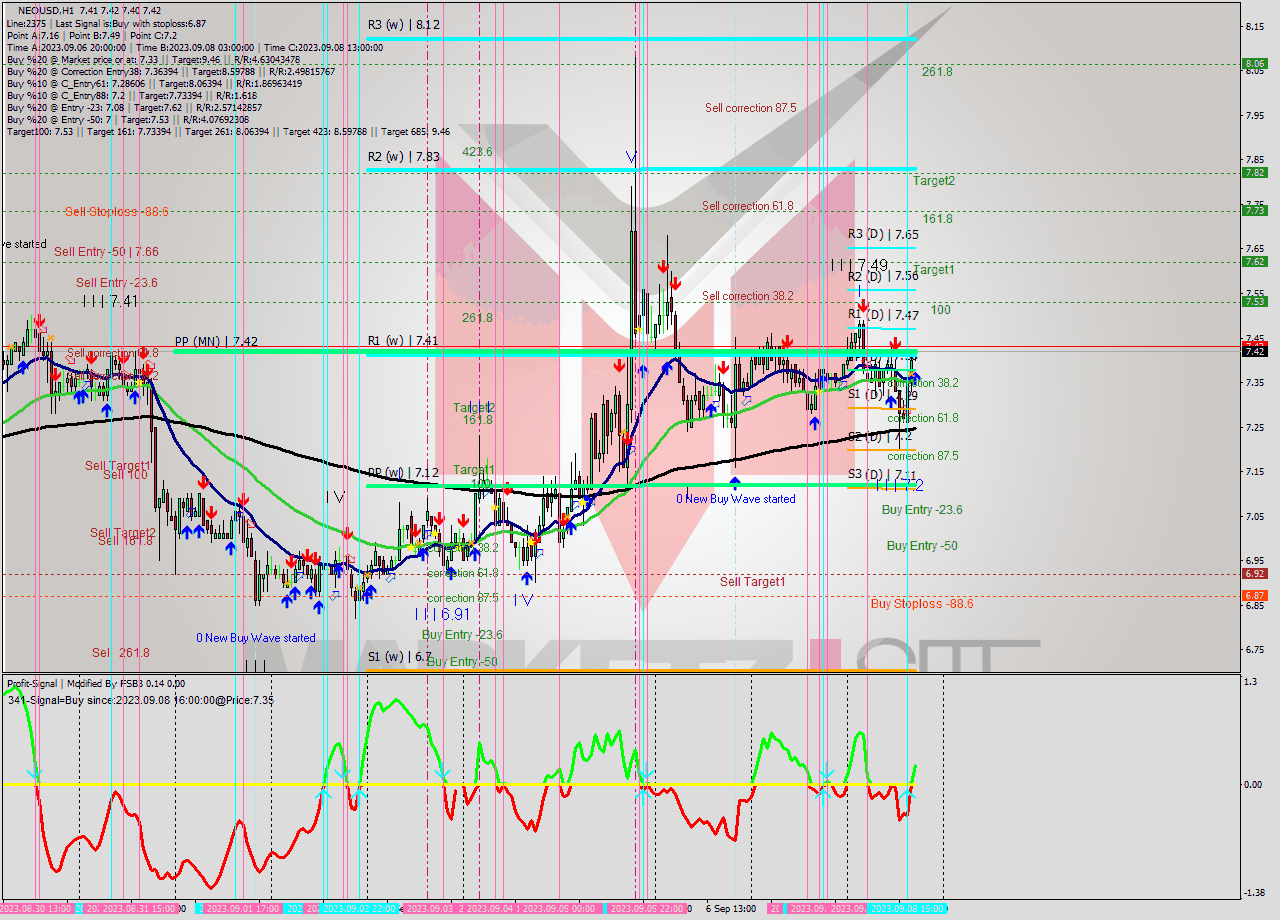Select the green 7.73 price tag on the axis
This screenshot has width=1280, height=920.
1254,210
